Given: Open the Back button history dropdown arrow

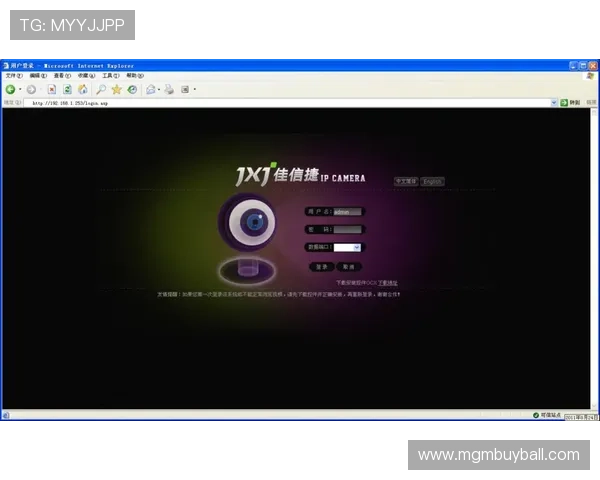Looking at the screenshot, I should (20, 90).
